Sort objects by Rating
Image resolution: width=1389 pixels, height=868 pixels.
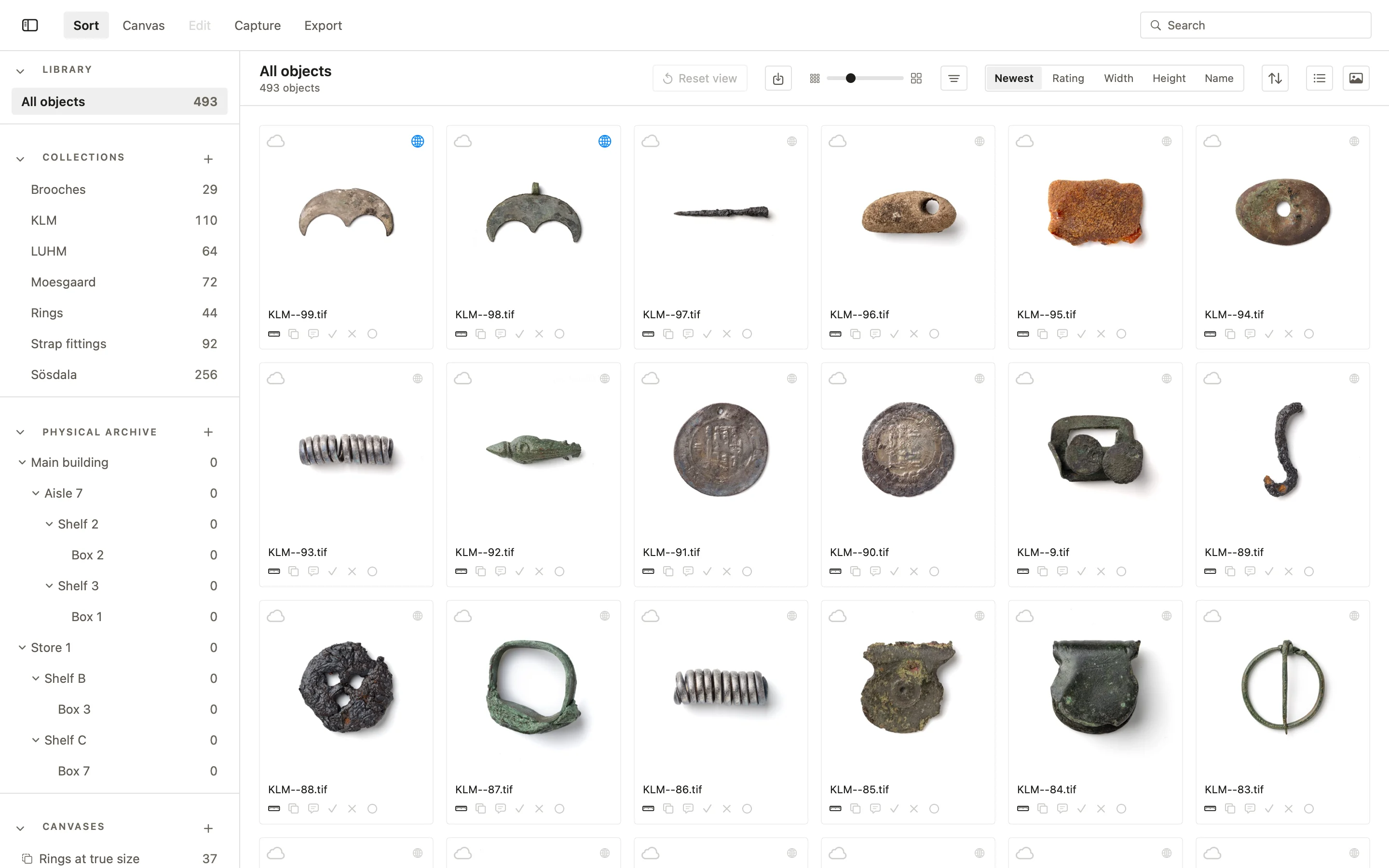[1068, 78]
